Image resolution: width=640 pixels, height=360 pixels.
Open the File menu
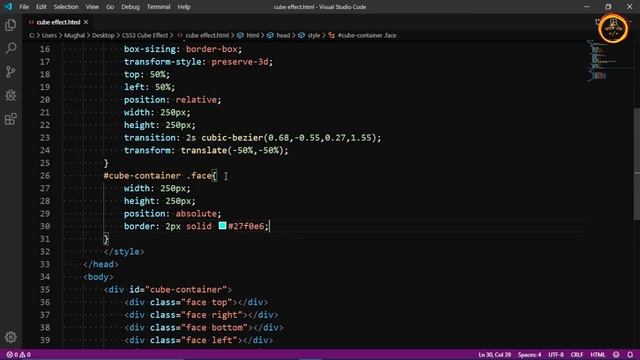24,7
